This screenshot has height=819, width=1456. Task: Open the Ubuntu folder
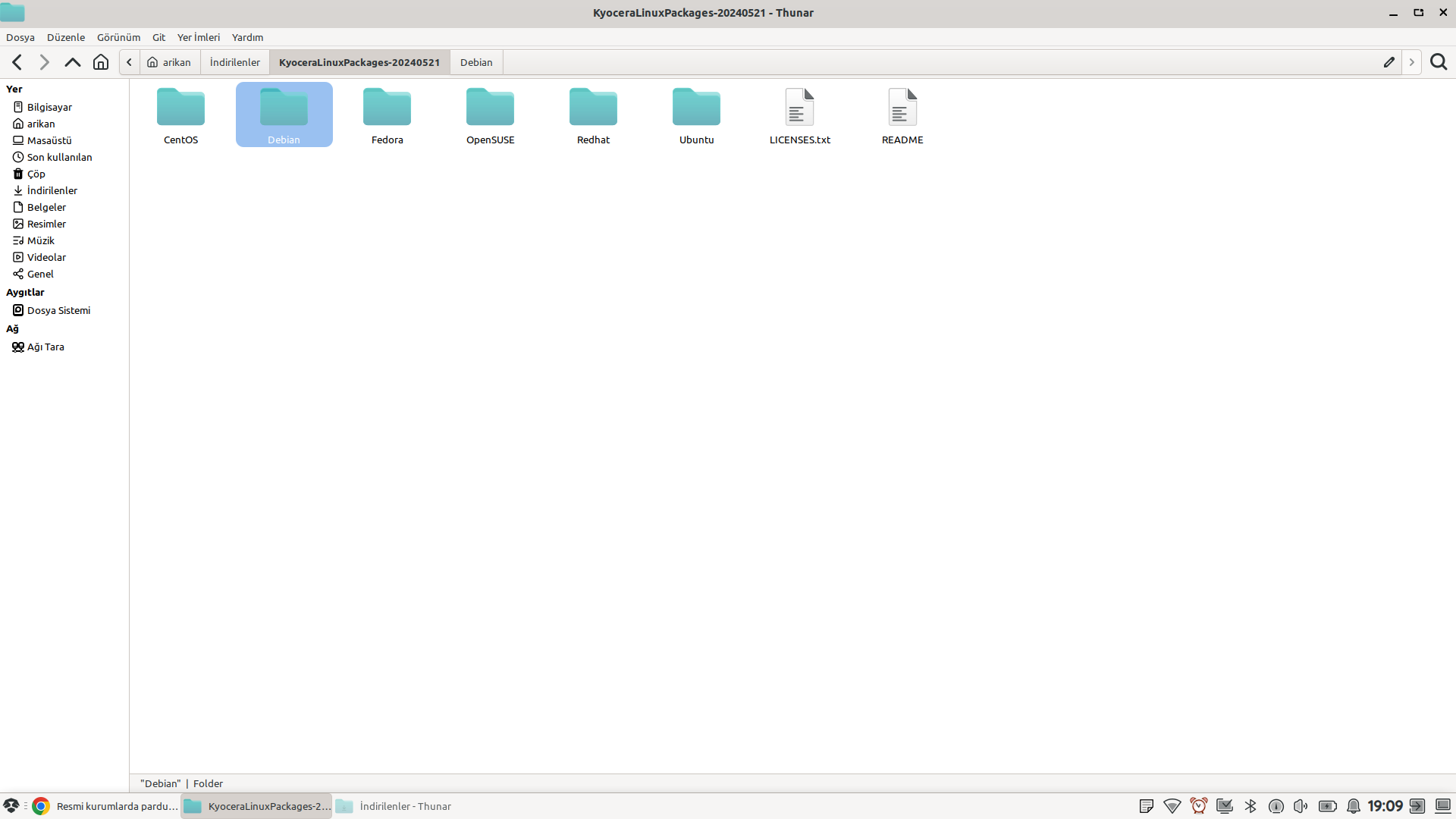click(696, 115)
